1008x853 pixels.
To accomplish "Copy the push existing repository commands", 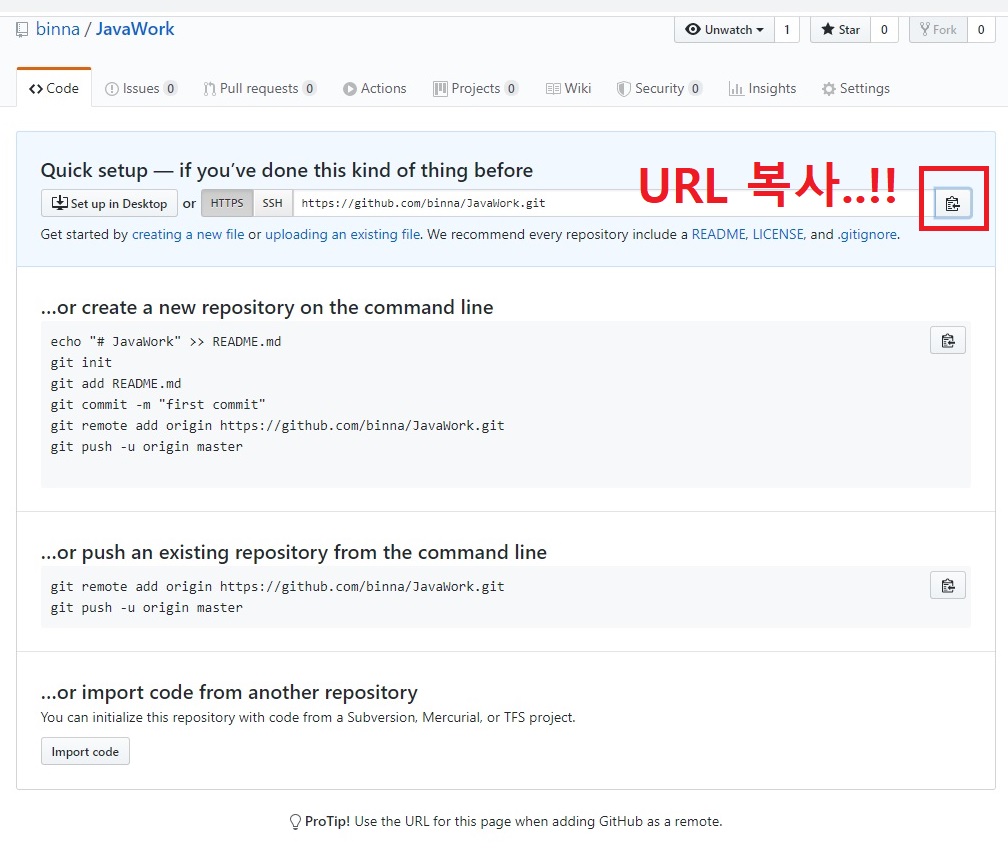I will (948, 586).
